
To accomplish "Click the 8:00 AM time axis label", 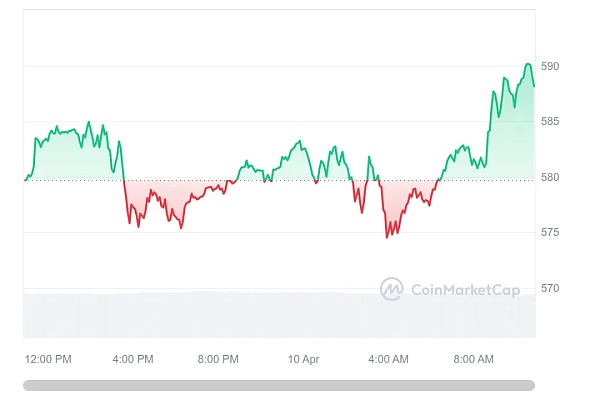I will click(473, 359).
